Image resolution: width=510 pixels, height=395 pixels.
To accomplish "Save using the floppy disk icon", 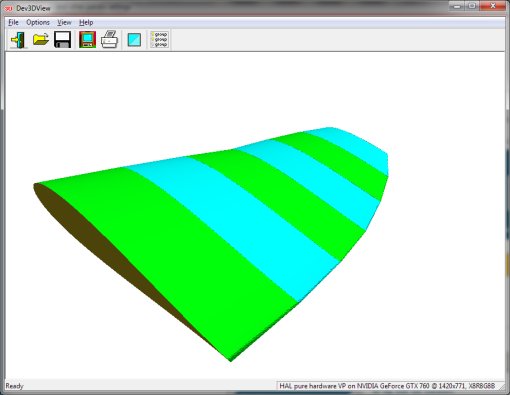I will [x=62, y=40].
